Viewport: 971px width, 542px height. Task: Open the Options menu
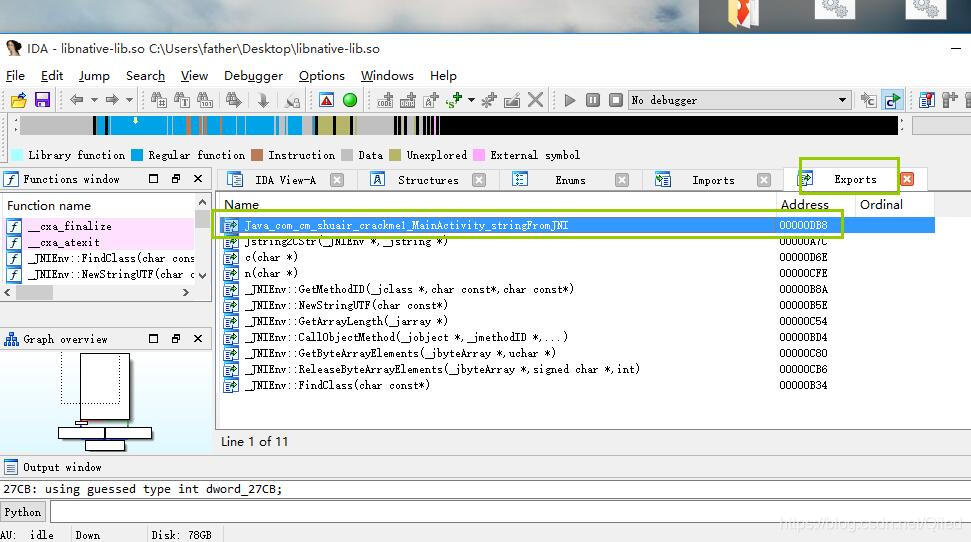[322, 76]
